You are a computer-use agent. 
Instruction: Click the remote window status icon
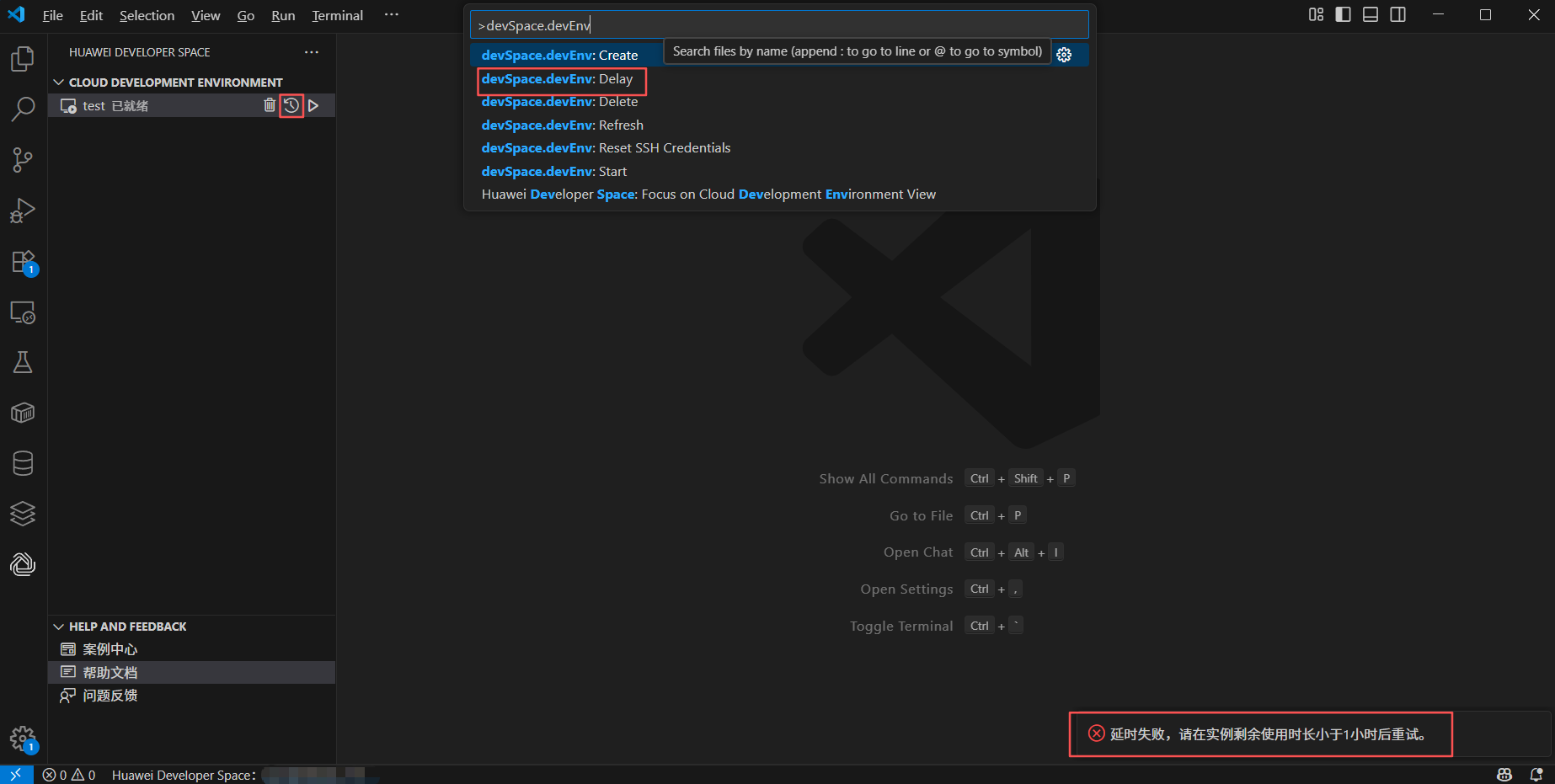(x=16, y=775)
